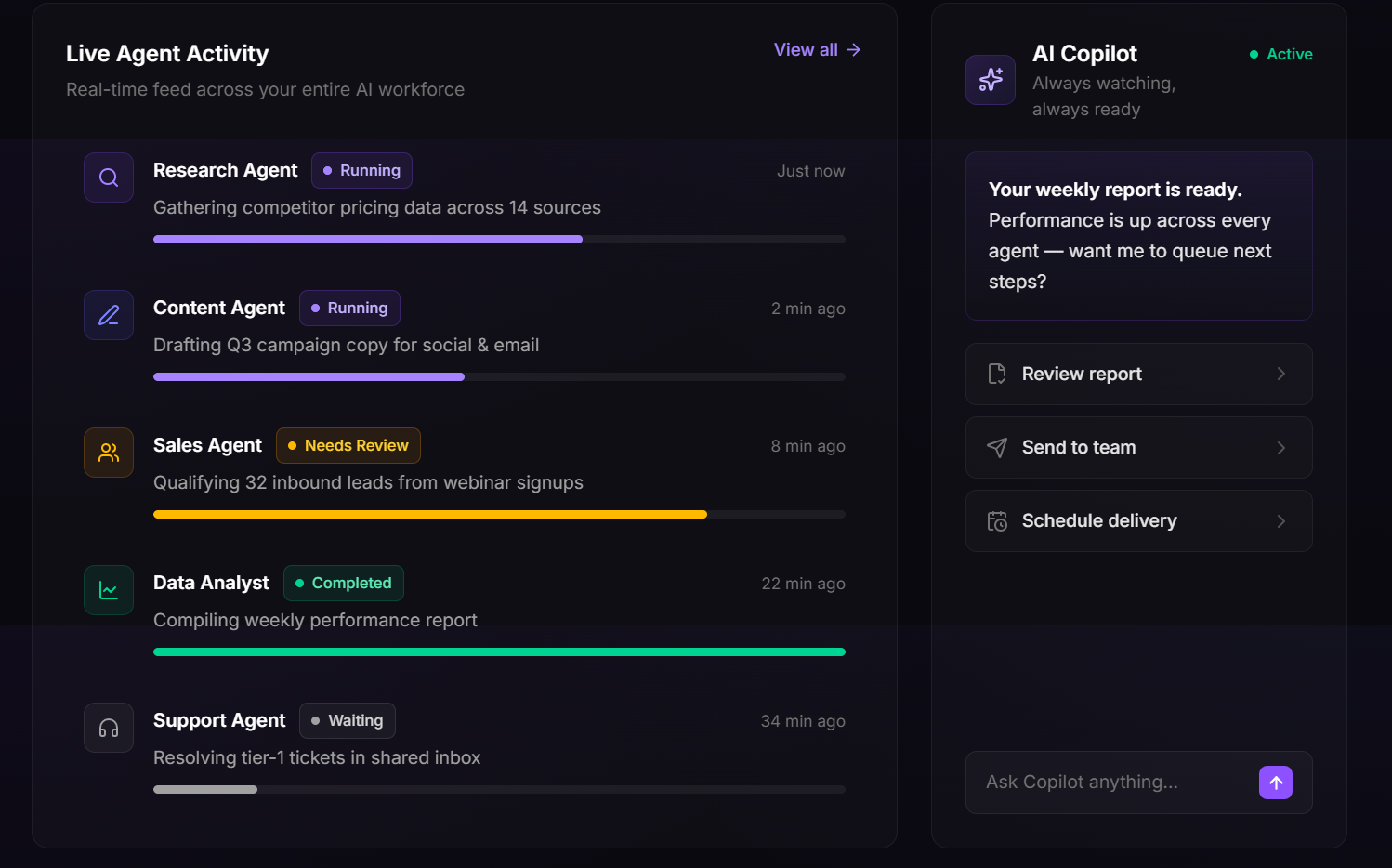Click the weekly report ready message
This screenshot has width=1392, height=868.
point(1139,236)
